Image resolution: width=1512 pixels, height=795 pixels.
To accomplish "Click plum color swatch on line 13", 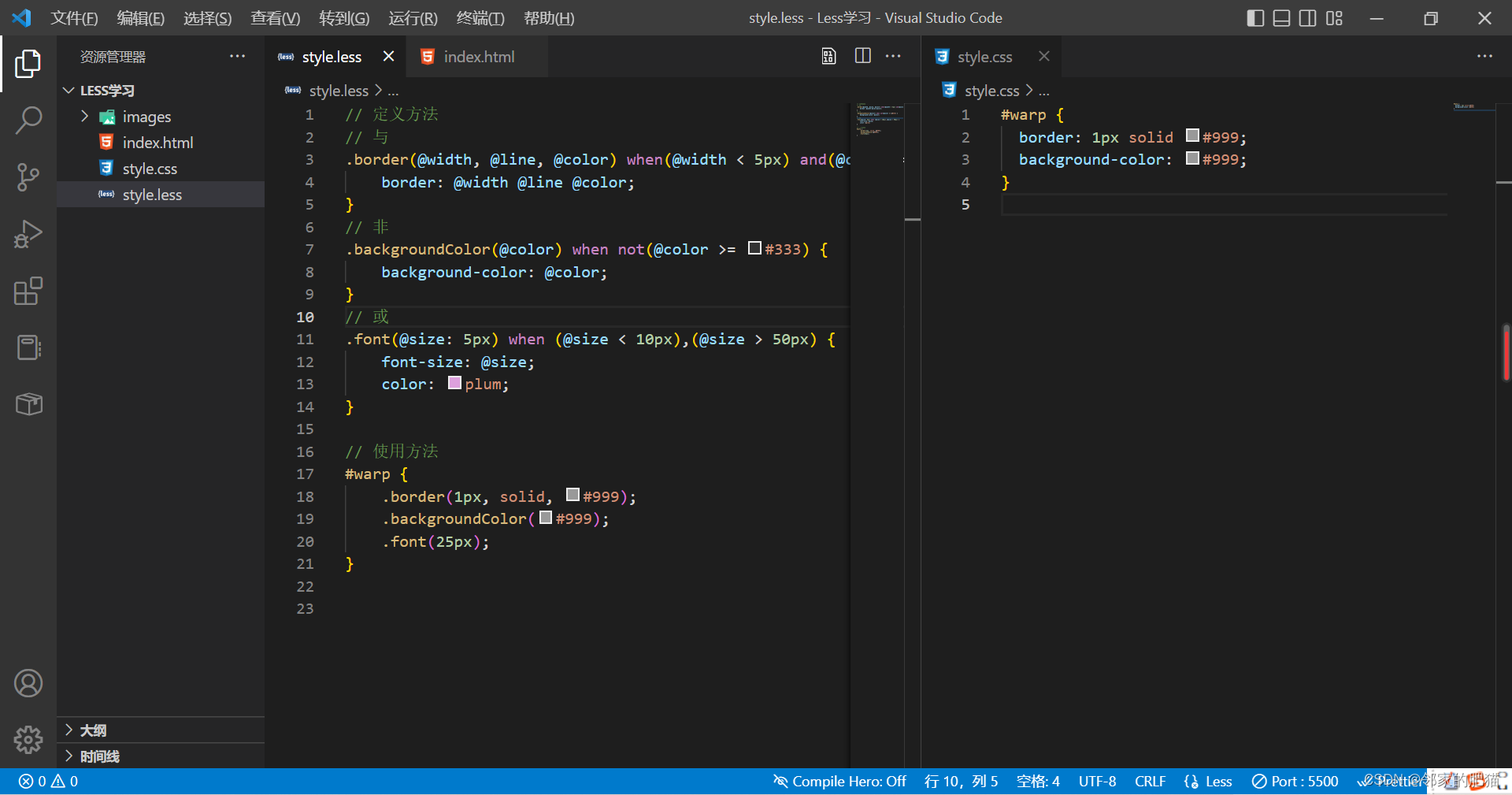I will [x=454, y=383].
